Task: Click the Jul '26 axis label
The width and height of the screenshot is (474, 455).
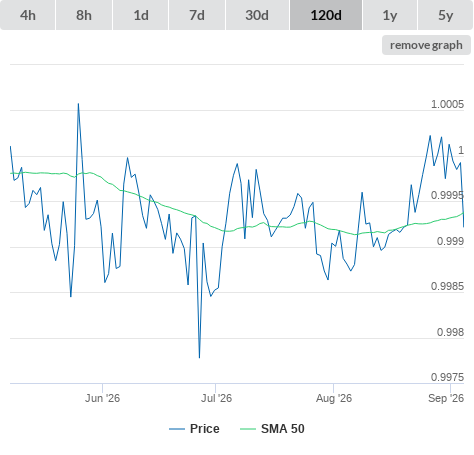Action: tap(216, 398)
